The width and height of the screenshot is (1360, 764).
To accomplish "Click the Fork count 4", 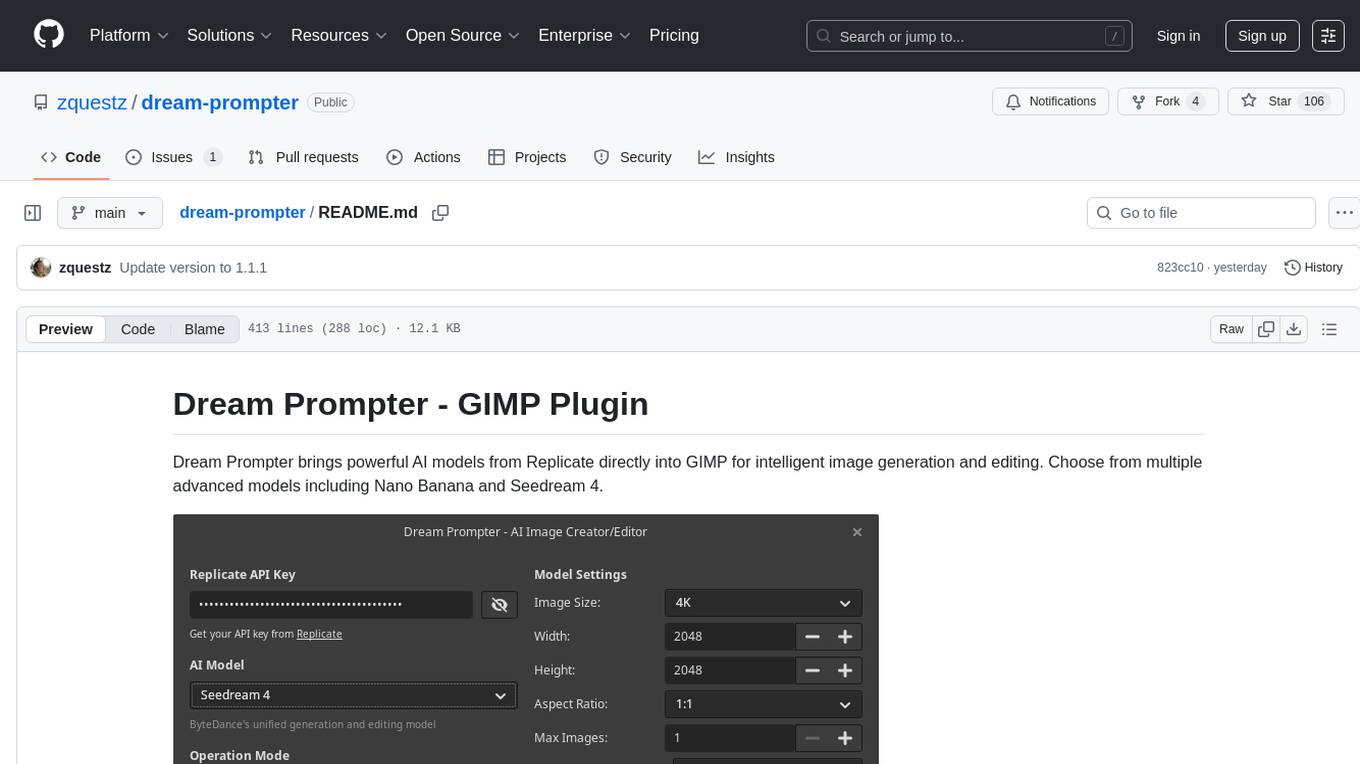I will coord(1195,102).
